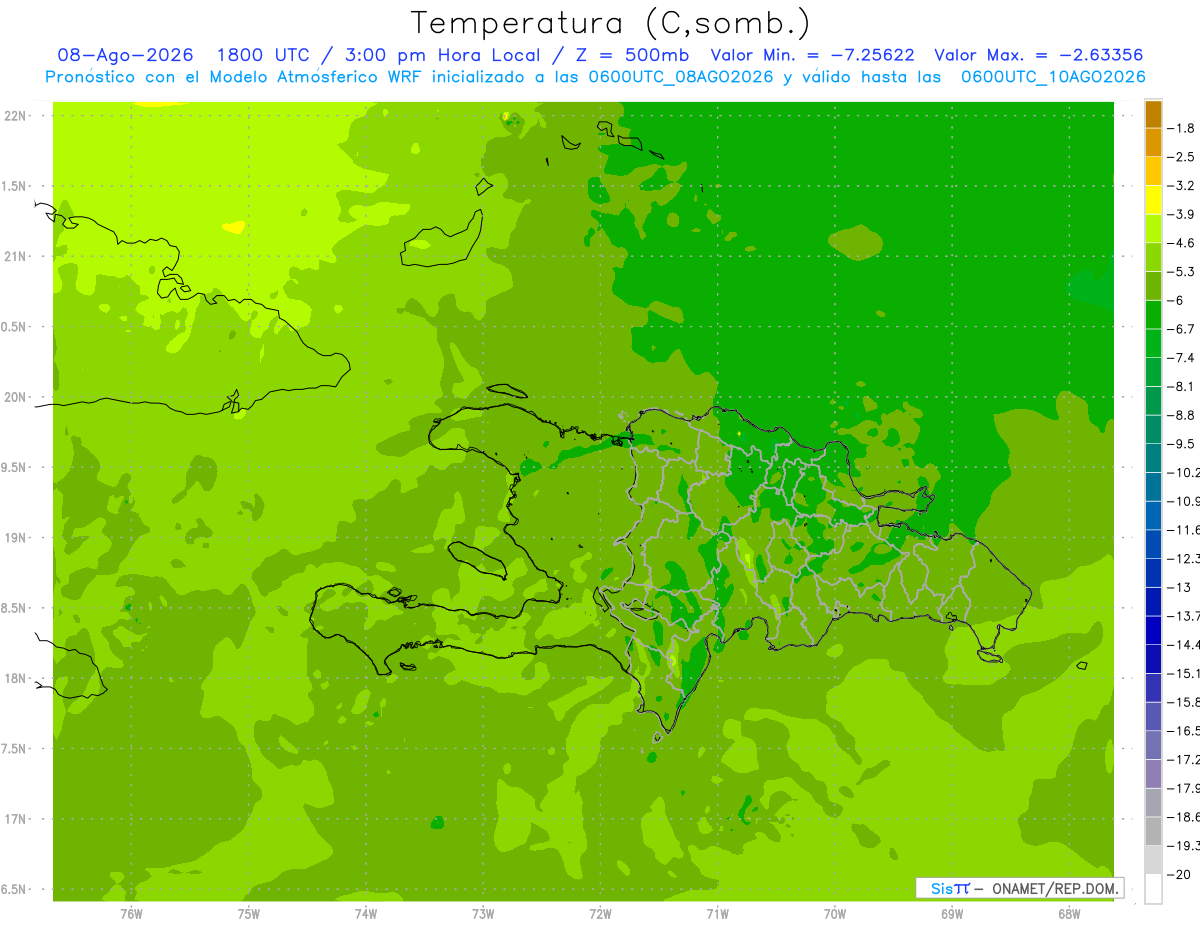Click the '-9.5' colorbar value
The width and height of the screenshot is (1200, 927).
pos(1183,444)
